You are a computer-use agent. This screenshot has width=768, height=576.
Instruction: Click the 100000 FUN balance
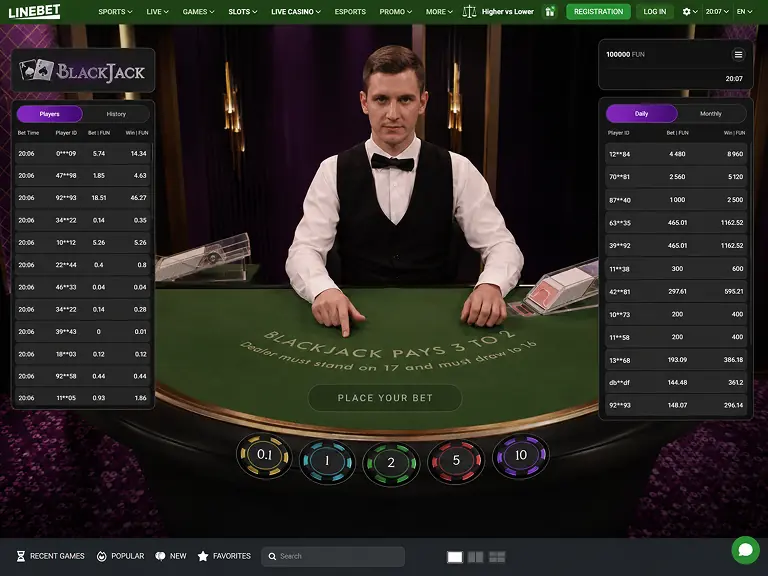[625, 54]
